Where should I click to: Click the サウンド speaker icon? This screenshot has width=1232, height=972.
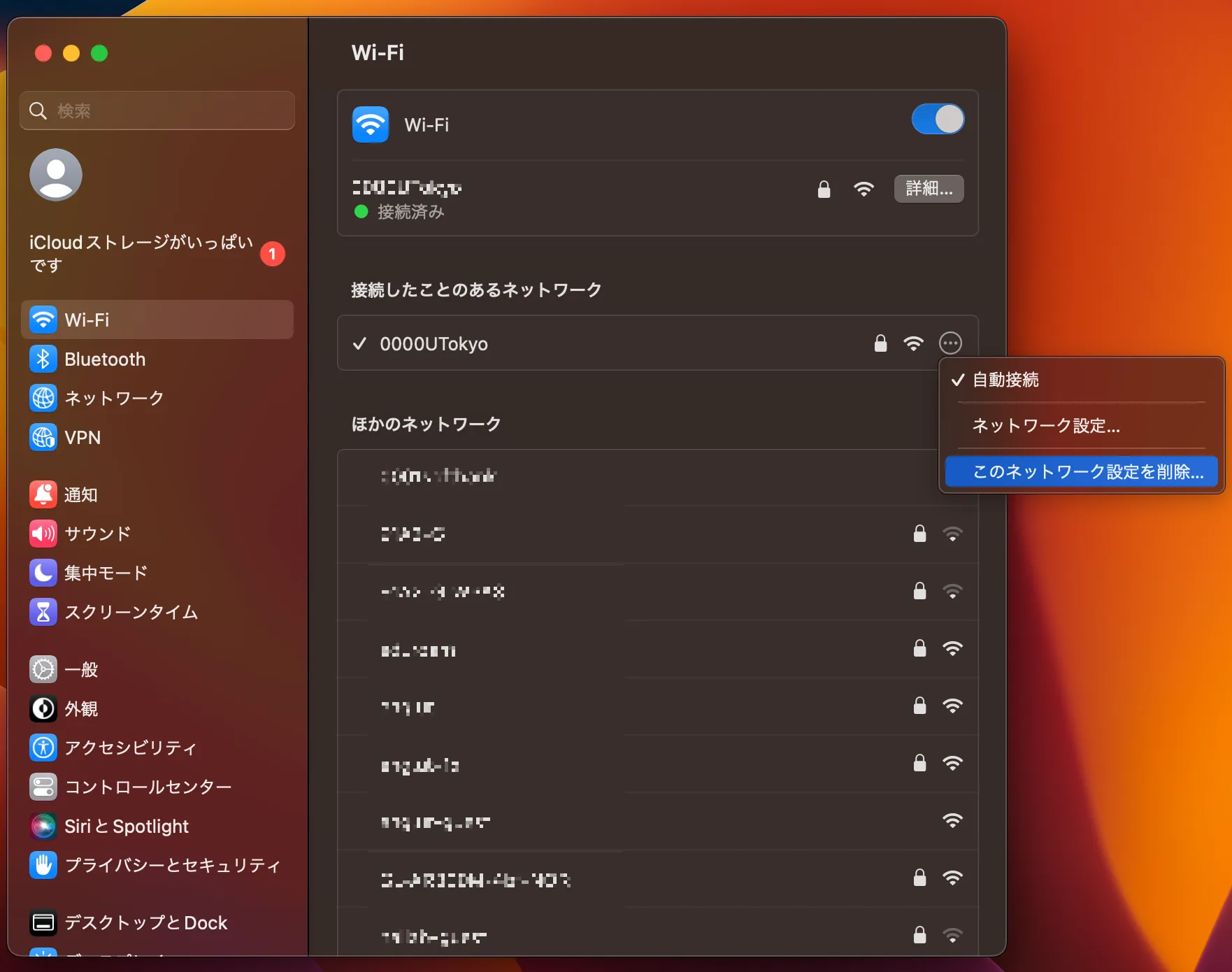[43, 534]
